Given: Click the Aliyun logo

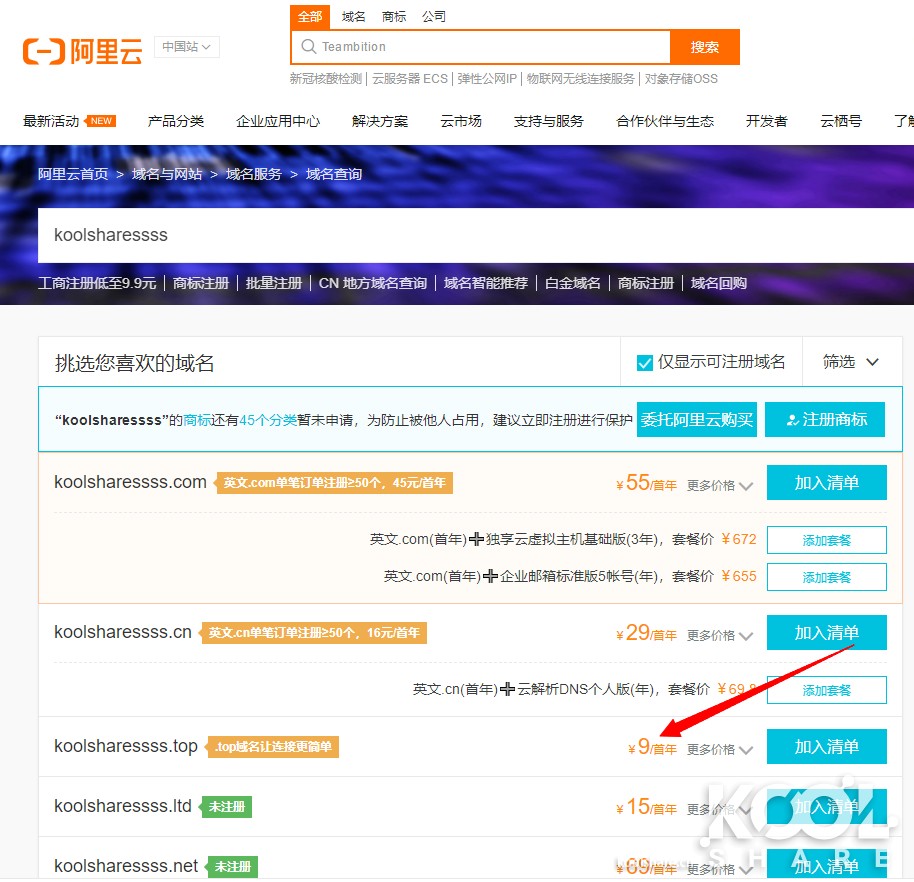Looking at the screenshot, I should 82,51.
